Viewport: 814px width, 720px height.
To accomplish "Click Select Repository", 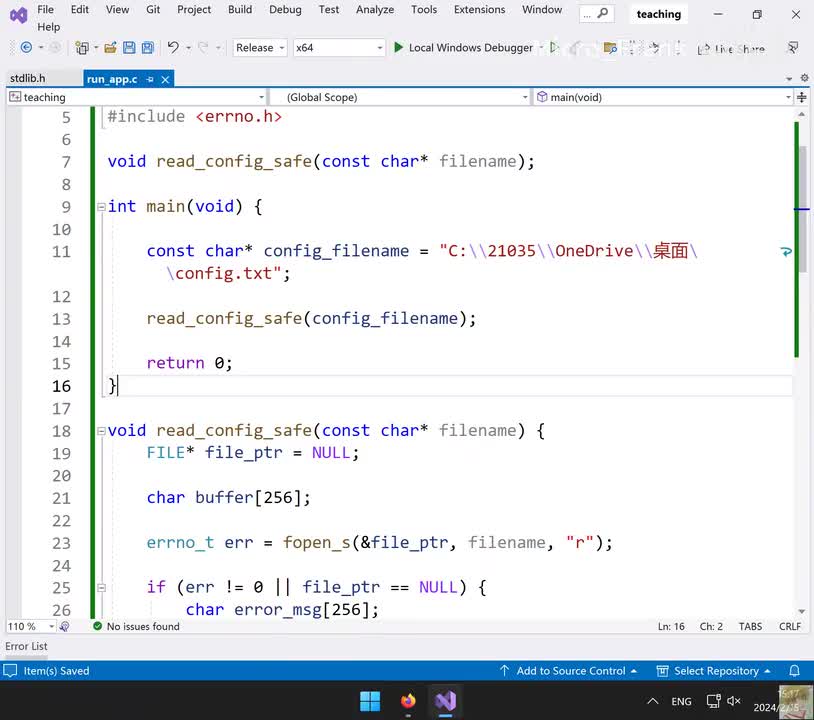I will 713,671.
